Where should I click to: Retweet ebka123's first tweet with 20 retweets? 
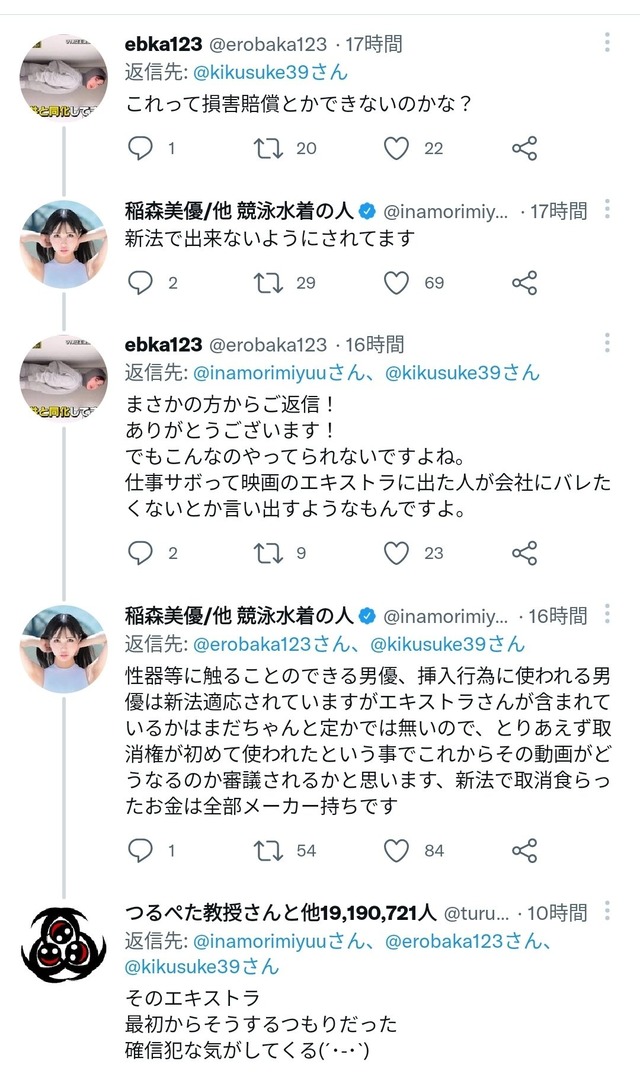pos(266,148)
